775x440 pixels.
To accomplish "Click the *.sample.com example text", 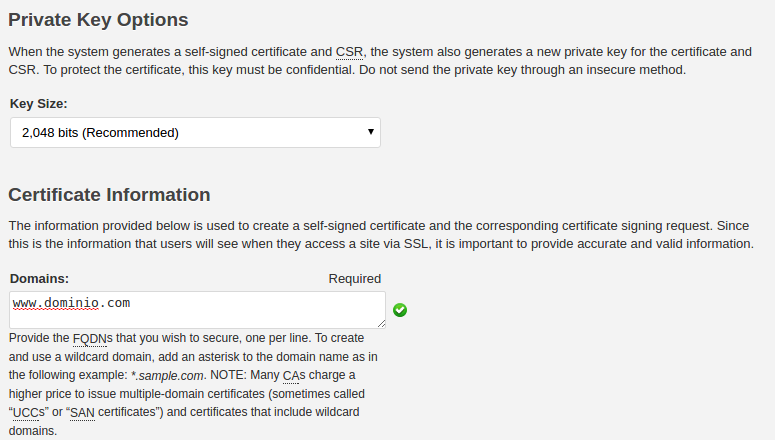I will (x=168, y=376).
